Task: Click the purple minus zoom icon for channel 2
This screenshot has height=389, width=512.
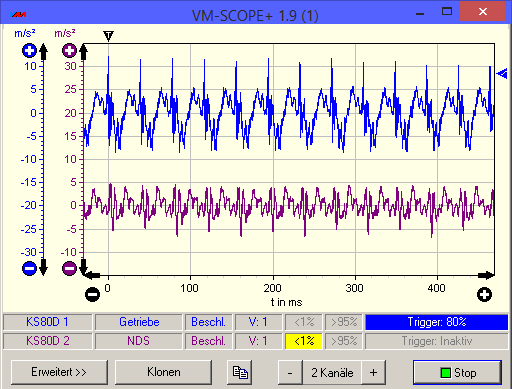Action: [x=69, y=268]
